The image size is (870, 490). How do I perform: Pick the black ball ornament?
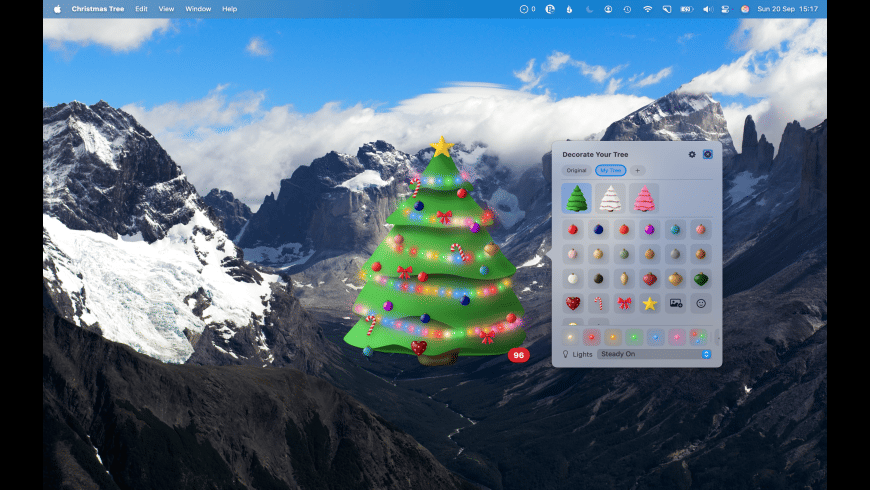(x=598, y=279)
